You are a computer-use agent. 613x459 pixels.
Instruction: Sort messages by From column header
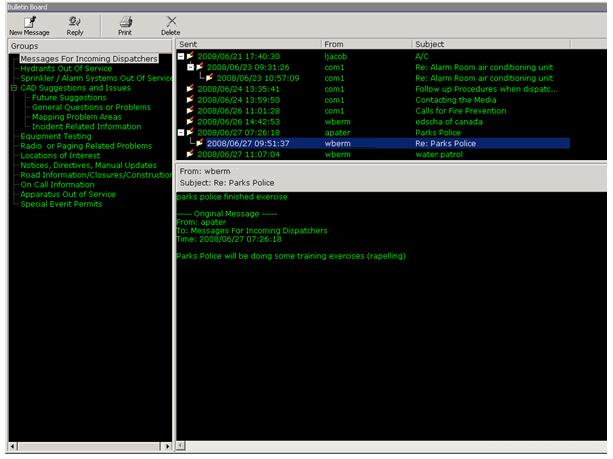(366, 45)
